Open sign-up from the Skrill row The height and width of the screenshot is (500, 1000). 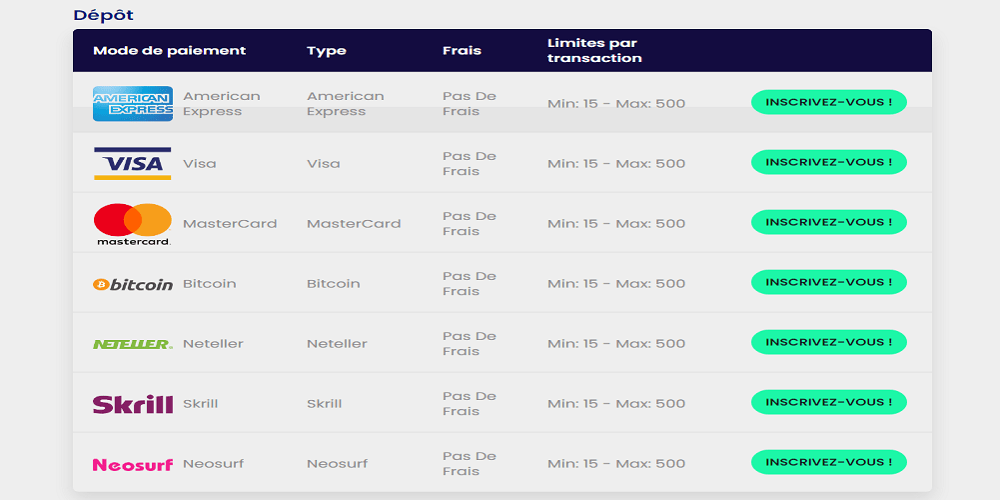click(828, 402)
